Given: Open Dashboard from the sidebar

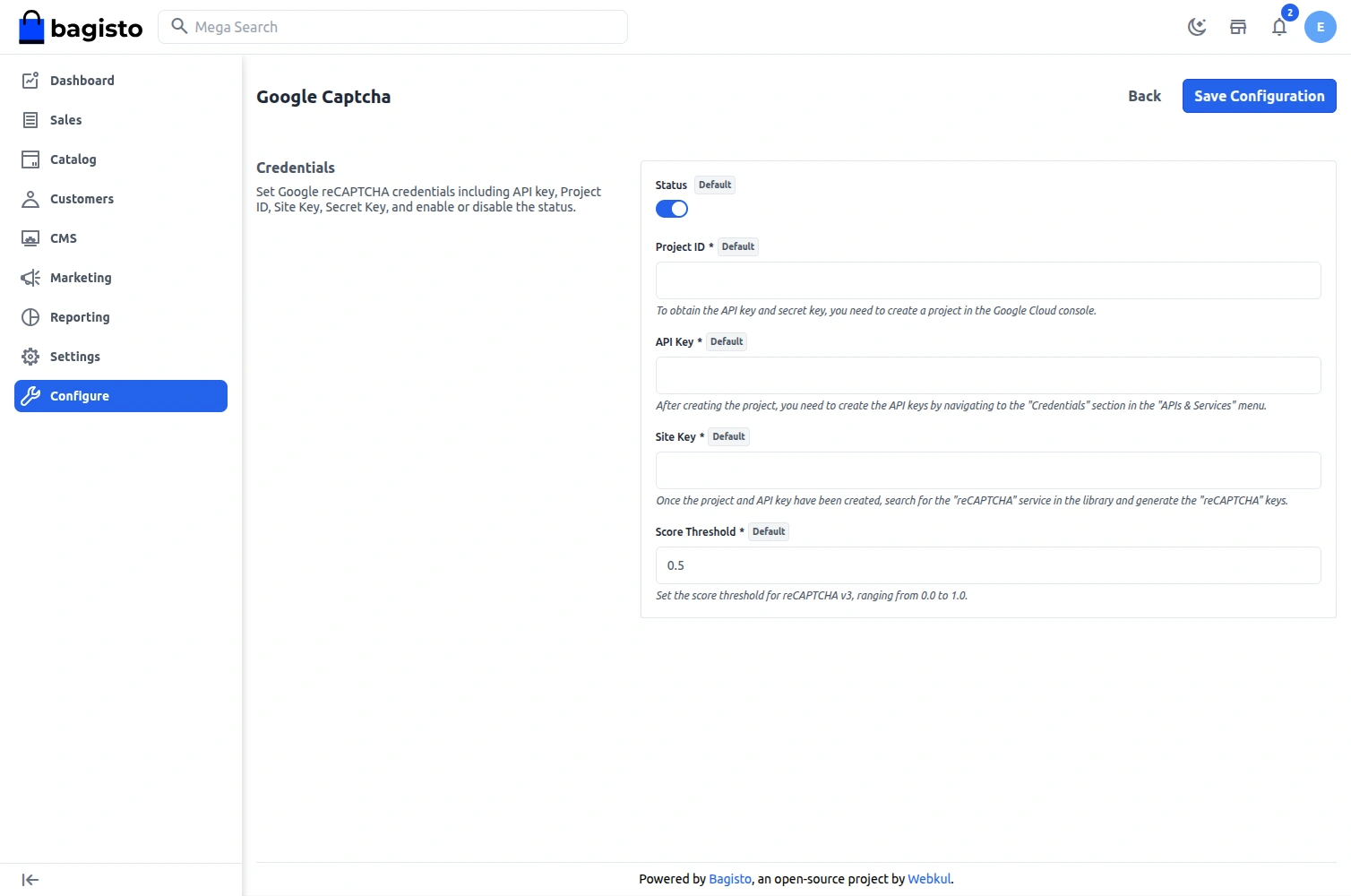Looking at the screenshot, I should (82, 81).
